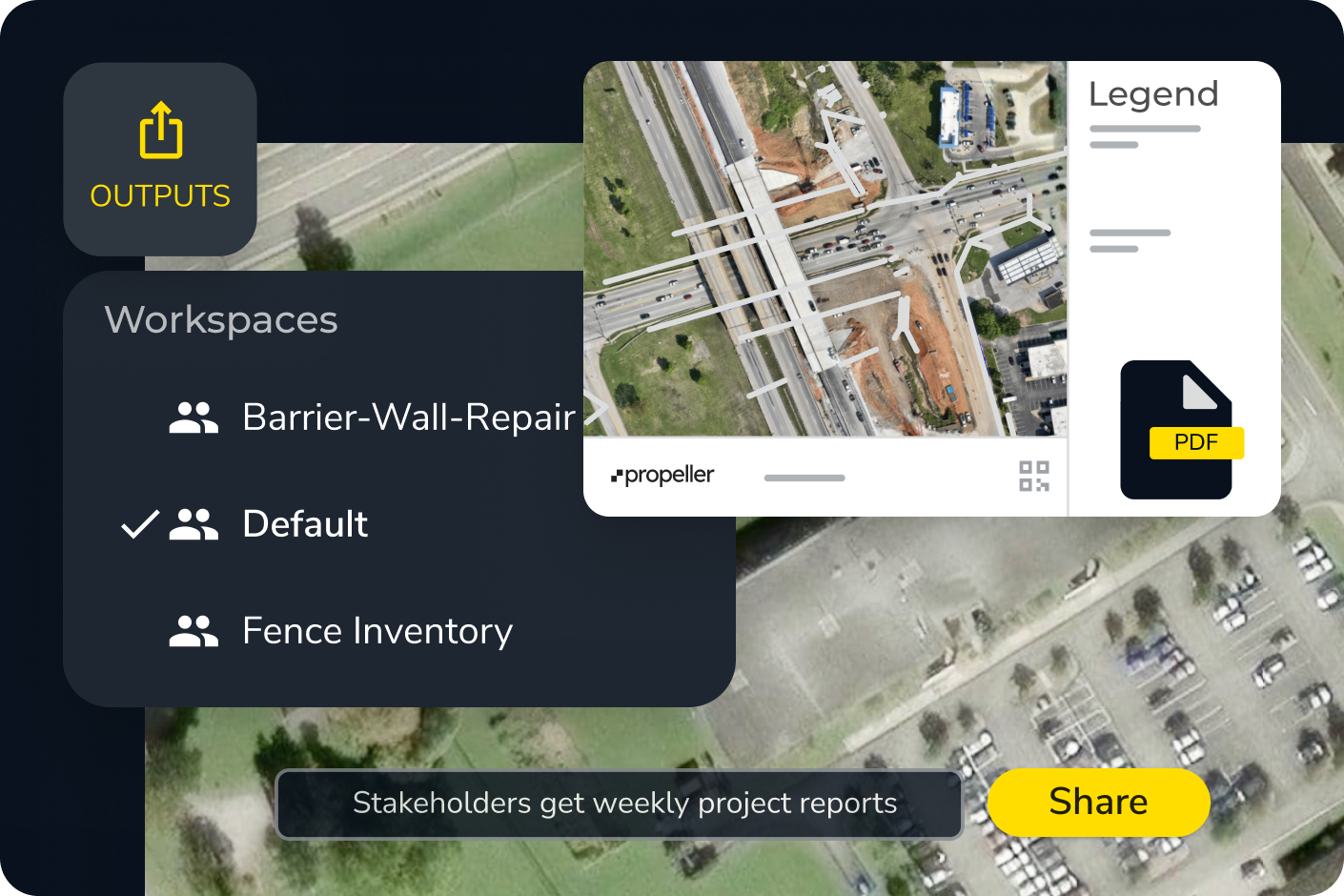Click the Legend heading
1344x896 pixels.
[1153, 94]
